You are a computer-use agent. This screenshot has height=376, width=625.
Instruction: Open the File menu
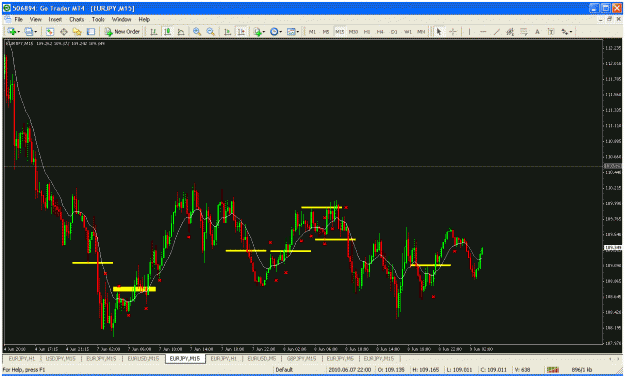19,19
